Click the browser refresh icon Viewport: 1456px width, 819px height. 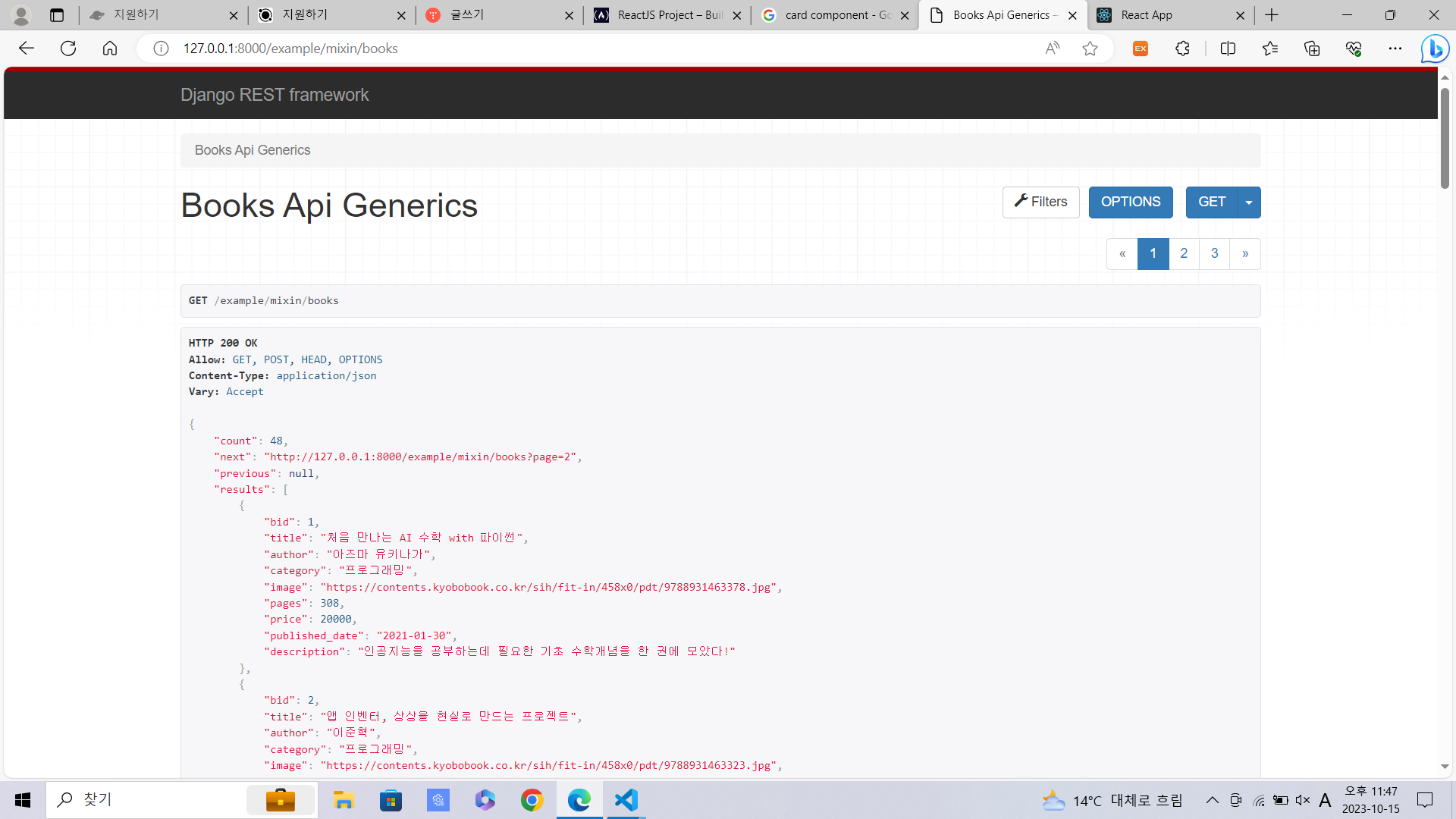(68, 49)
